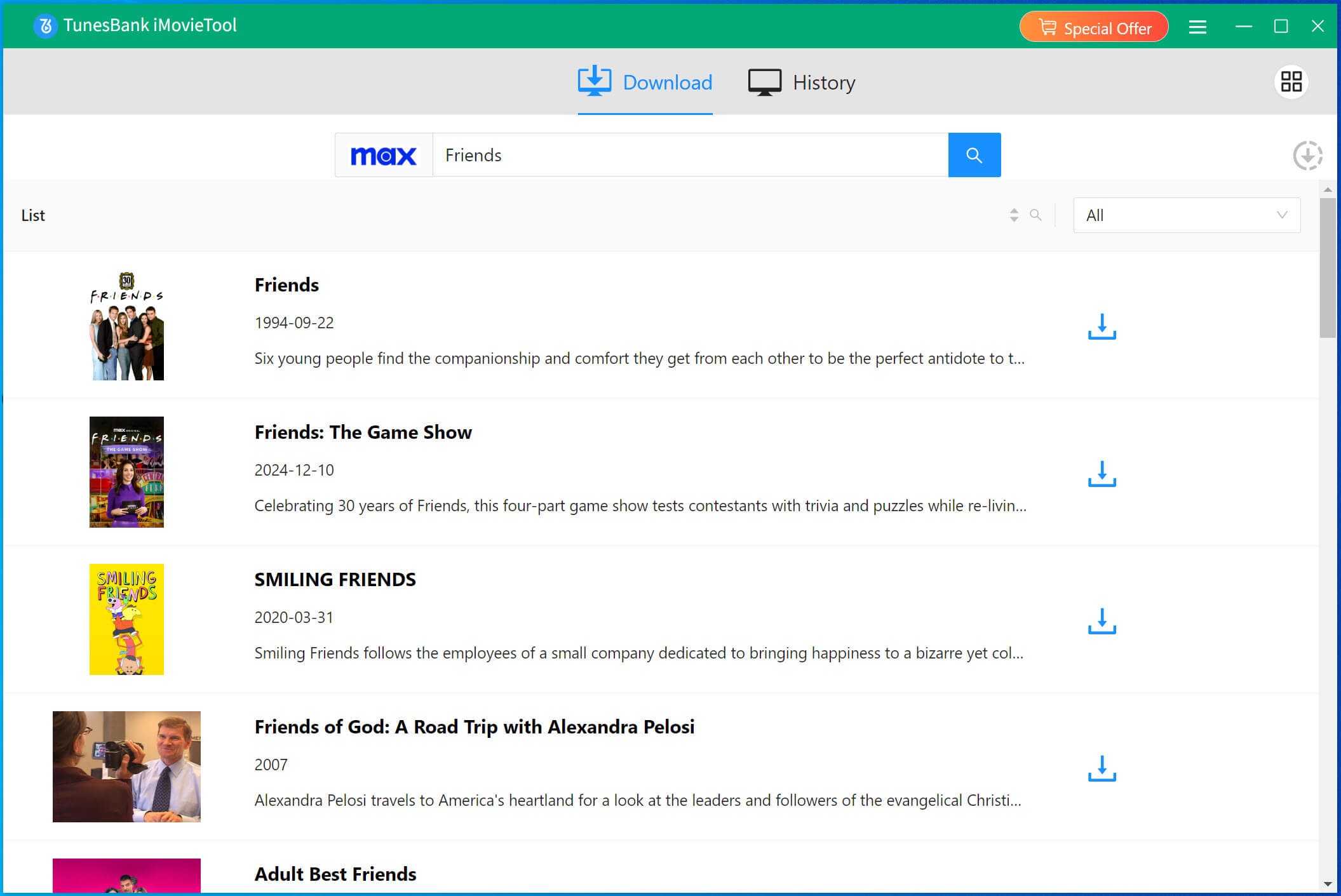Click the Celebrating 30 years description
The width and height of the screenshot is (1341, 896).
pyautogui.click(x=640, y=506)
